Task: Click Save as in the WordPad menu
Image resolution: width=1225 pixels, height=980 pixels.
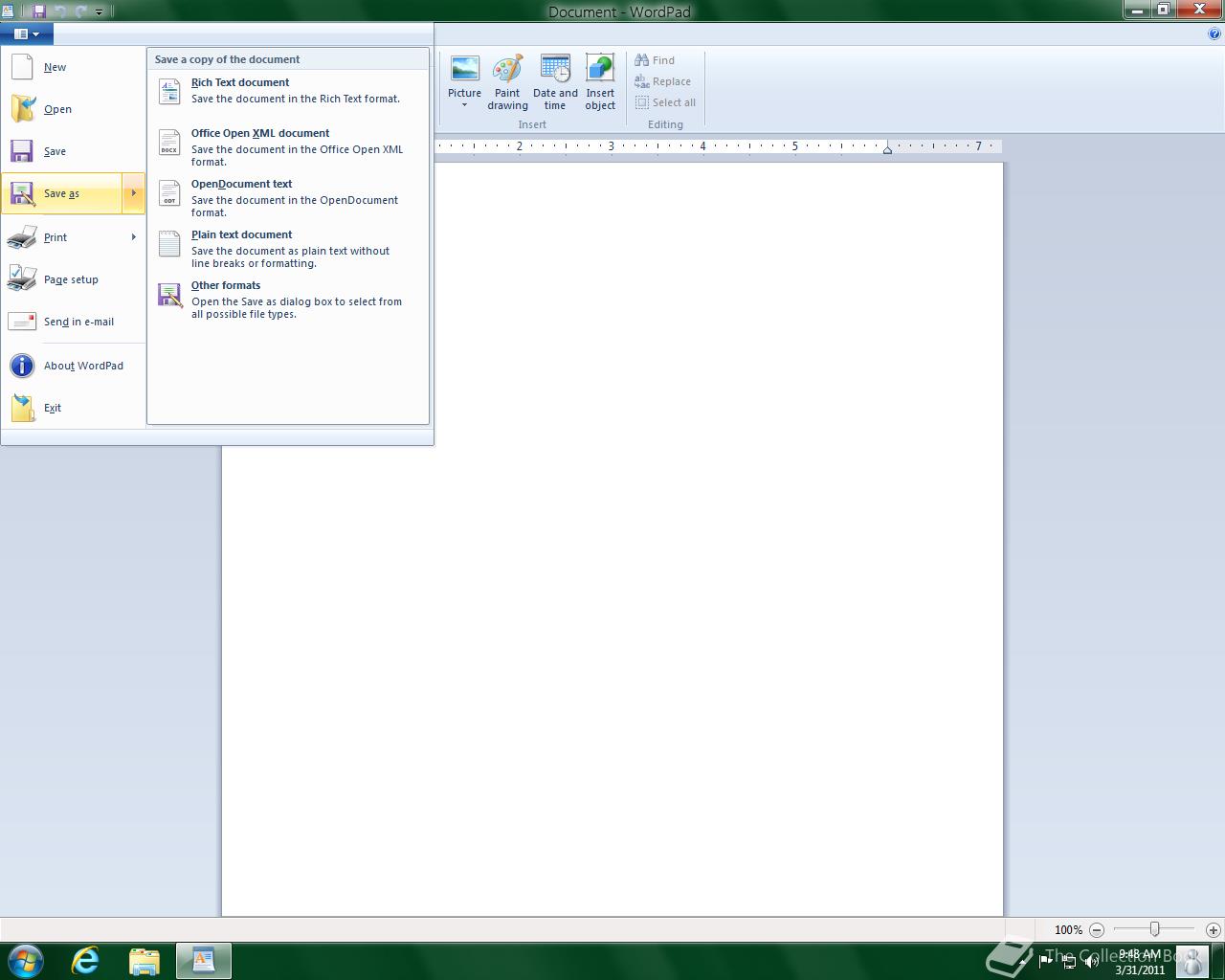Action: coord(61,193)
